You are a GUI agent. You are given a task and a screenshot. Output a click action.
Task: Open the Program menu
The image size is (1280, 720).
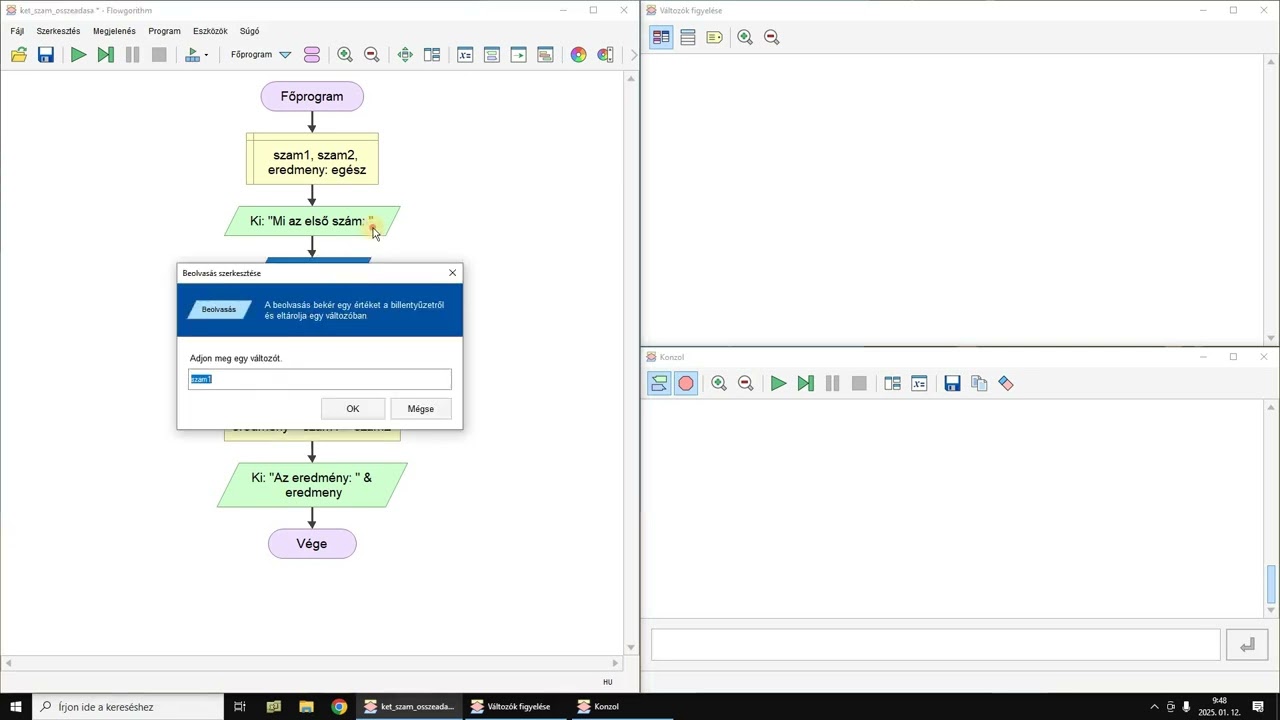point(164,31)
